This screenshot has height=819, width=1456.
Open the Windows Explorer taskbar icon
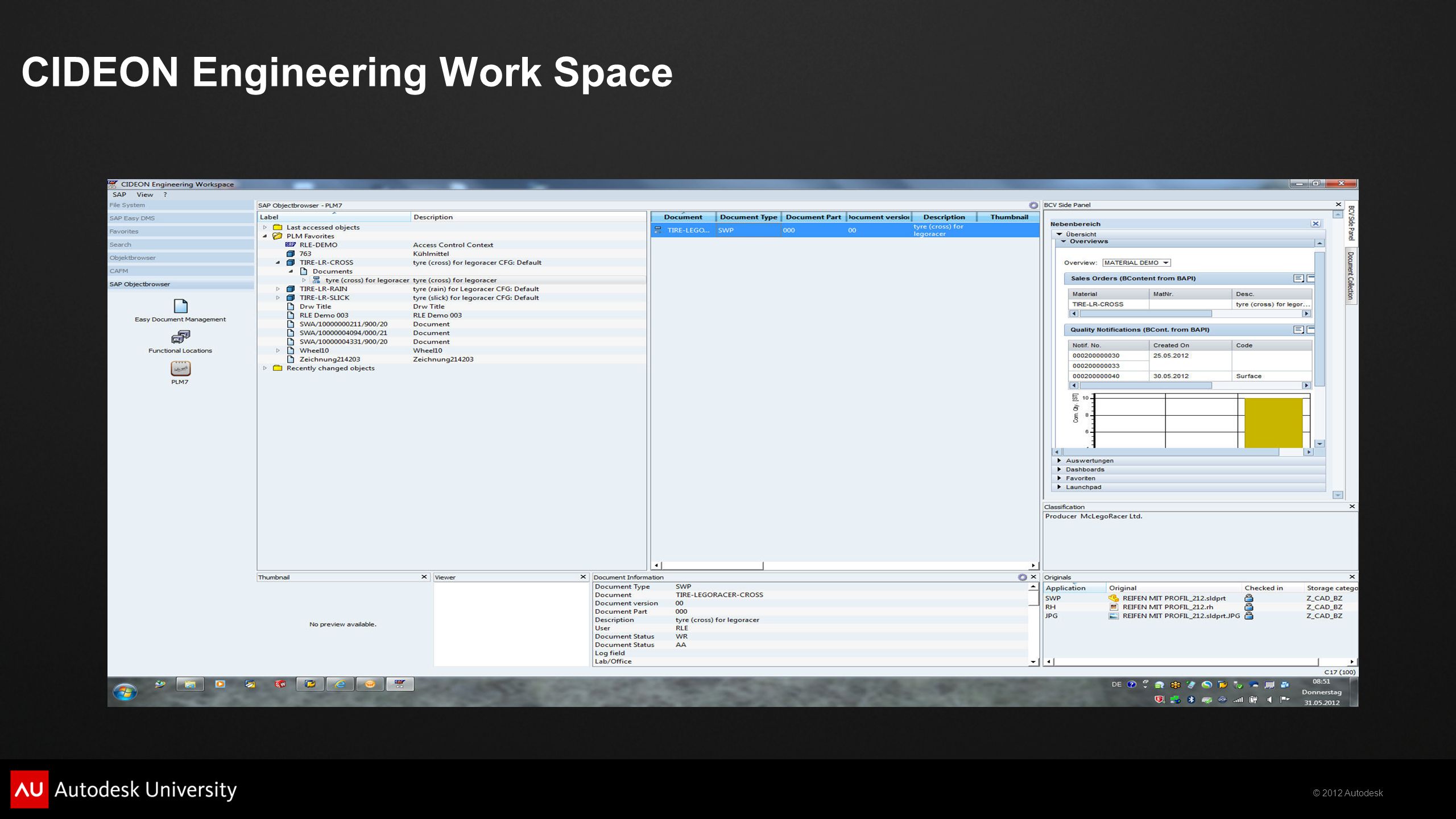(x=190, y=684)
